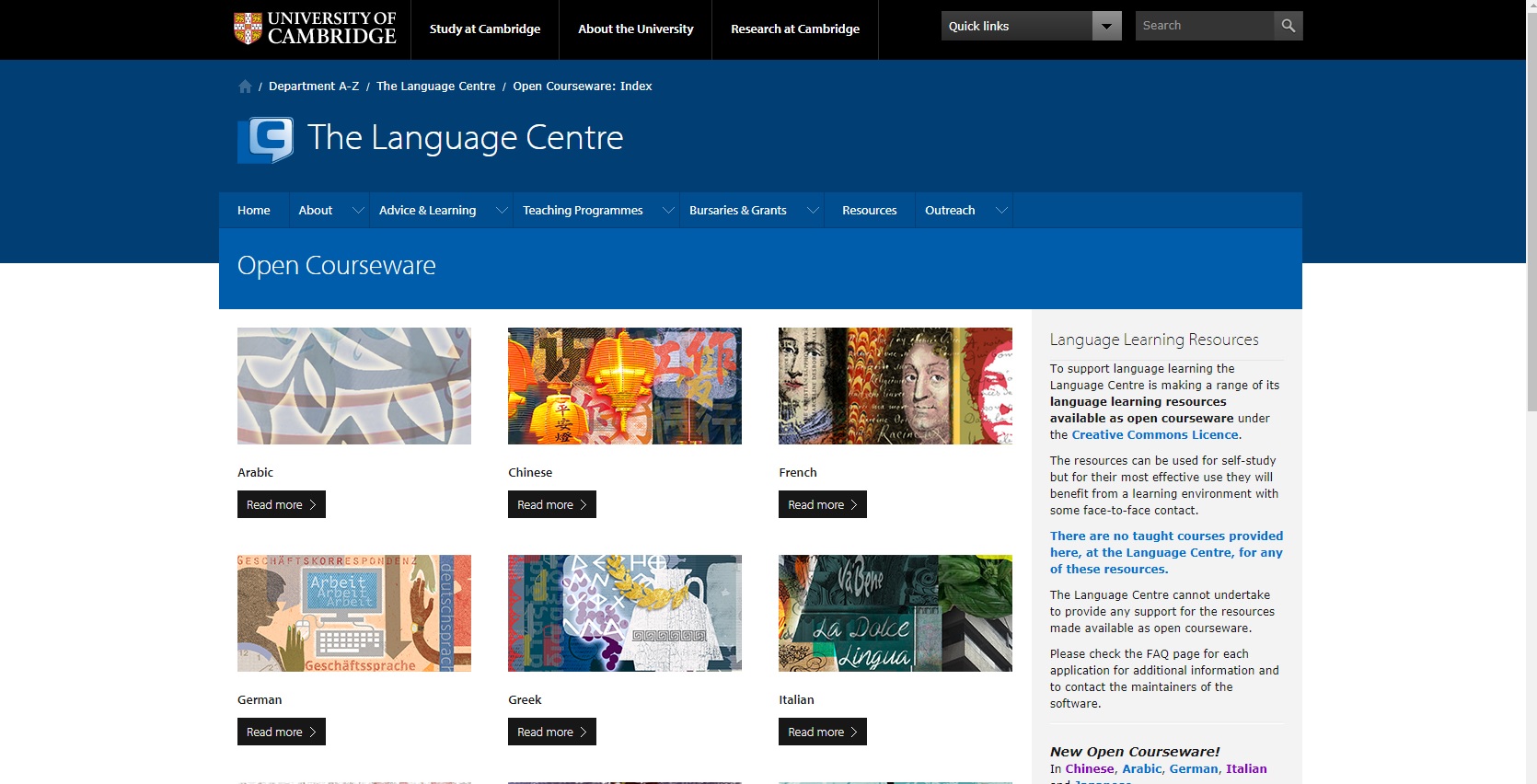Image resolution: width=1537 pixels, height=784 pixels.
Task: Click The Language Centre page title
Action: 466,138
